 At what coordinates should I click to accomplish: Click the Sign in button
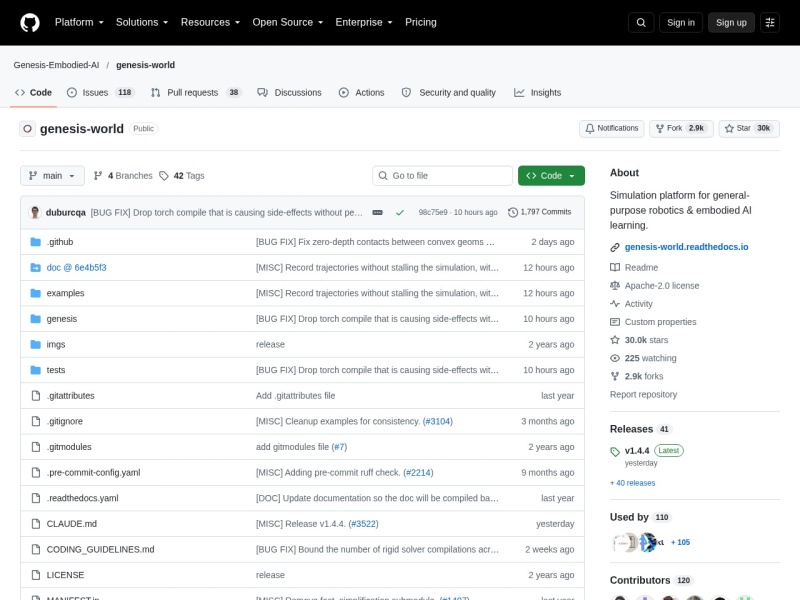point(681,22)
